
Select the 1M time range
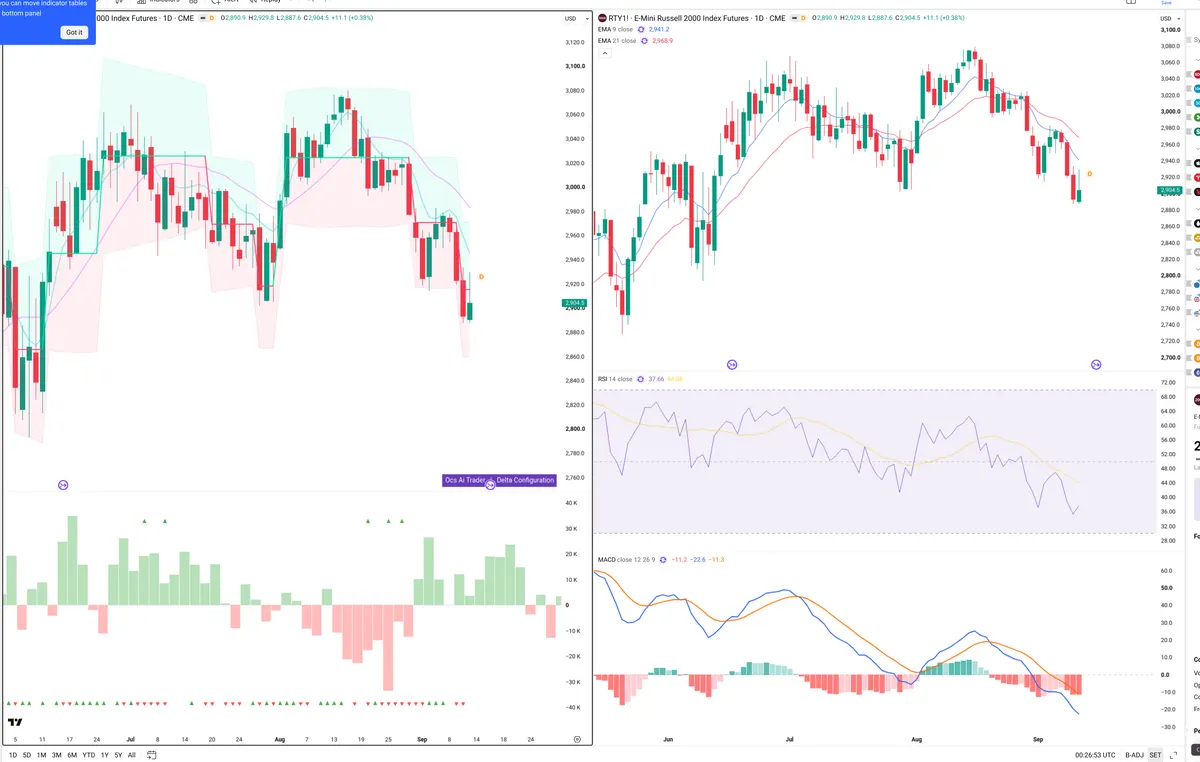41,755
